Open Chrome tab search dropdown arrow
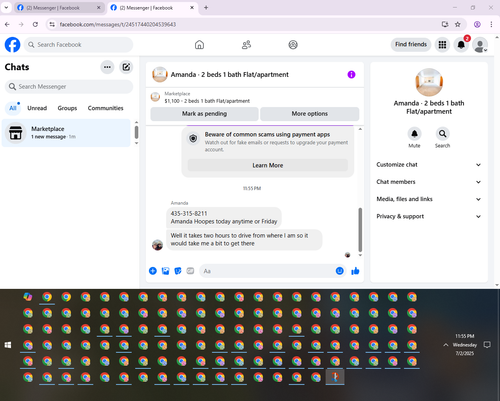Image resolution: width=500 pixels, height=401 pixels. pyautogui.click(x=6, y=7)
